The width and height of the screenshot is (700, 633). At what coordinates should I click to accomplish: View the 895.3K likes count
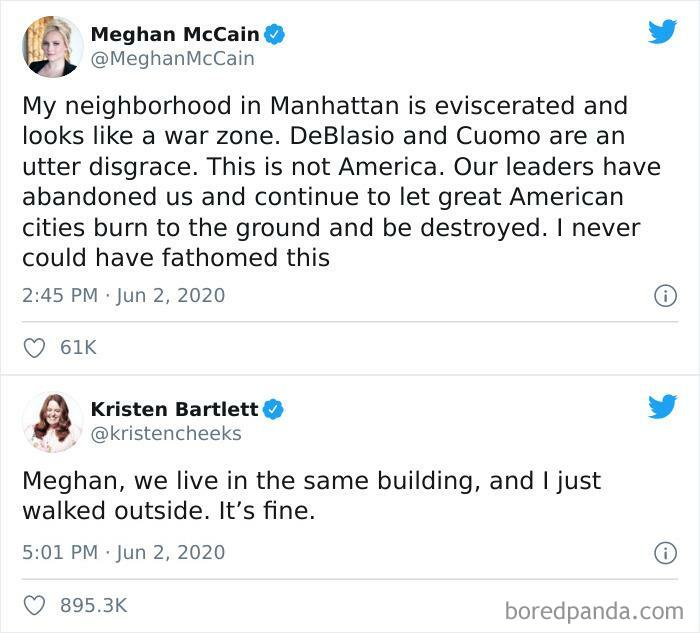coord(94,605)
